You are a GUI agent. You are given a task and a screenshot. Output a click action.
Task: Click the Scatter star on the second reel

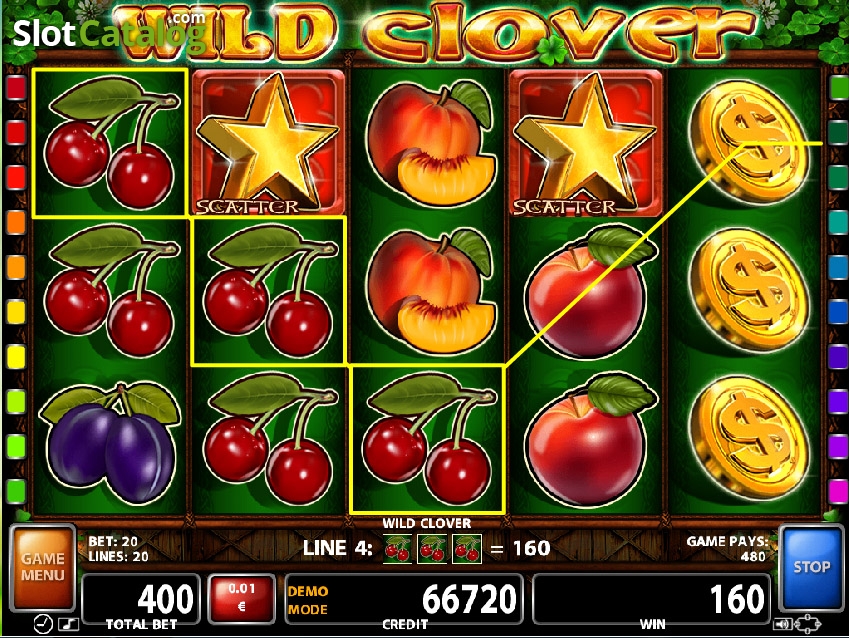click(x=269, y=143)
